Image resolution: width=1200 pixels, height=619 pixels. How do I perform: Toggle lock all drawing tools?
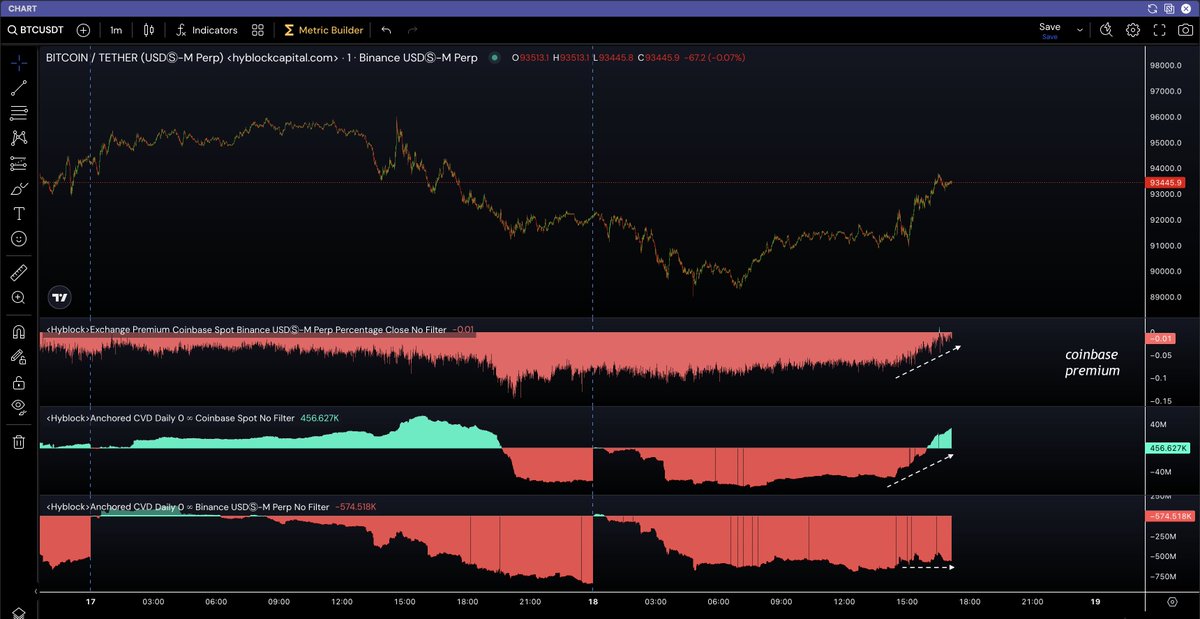click(x=19, y=383)
